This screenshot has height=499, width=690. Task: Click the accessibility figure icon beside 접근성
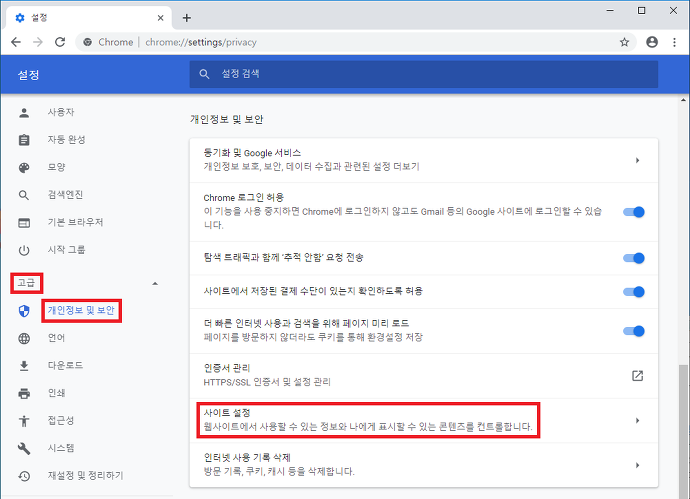(24, 421)
